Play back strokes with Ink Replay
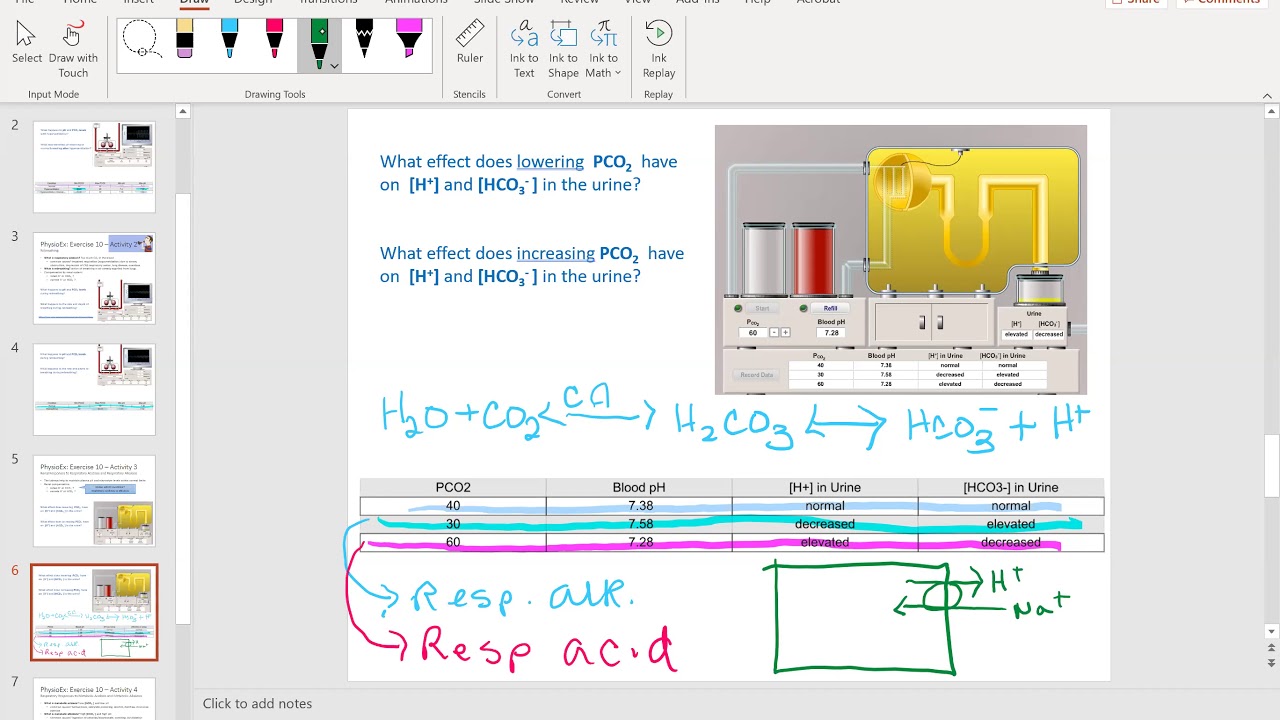The width and height of the screenshot is (1280, 720). 659,50
